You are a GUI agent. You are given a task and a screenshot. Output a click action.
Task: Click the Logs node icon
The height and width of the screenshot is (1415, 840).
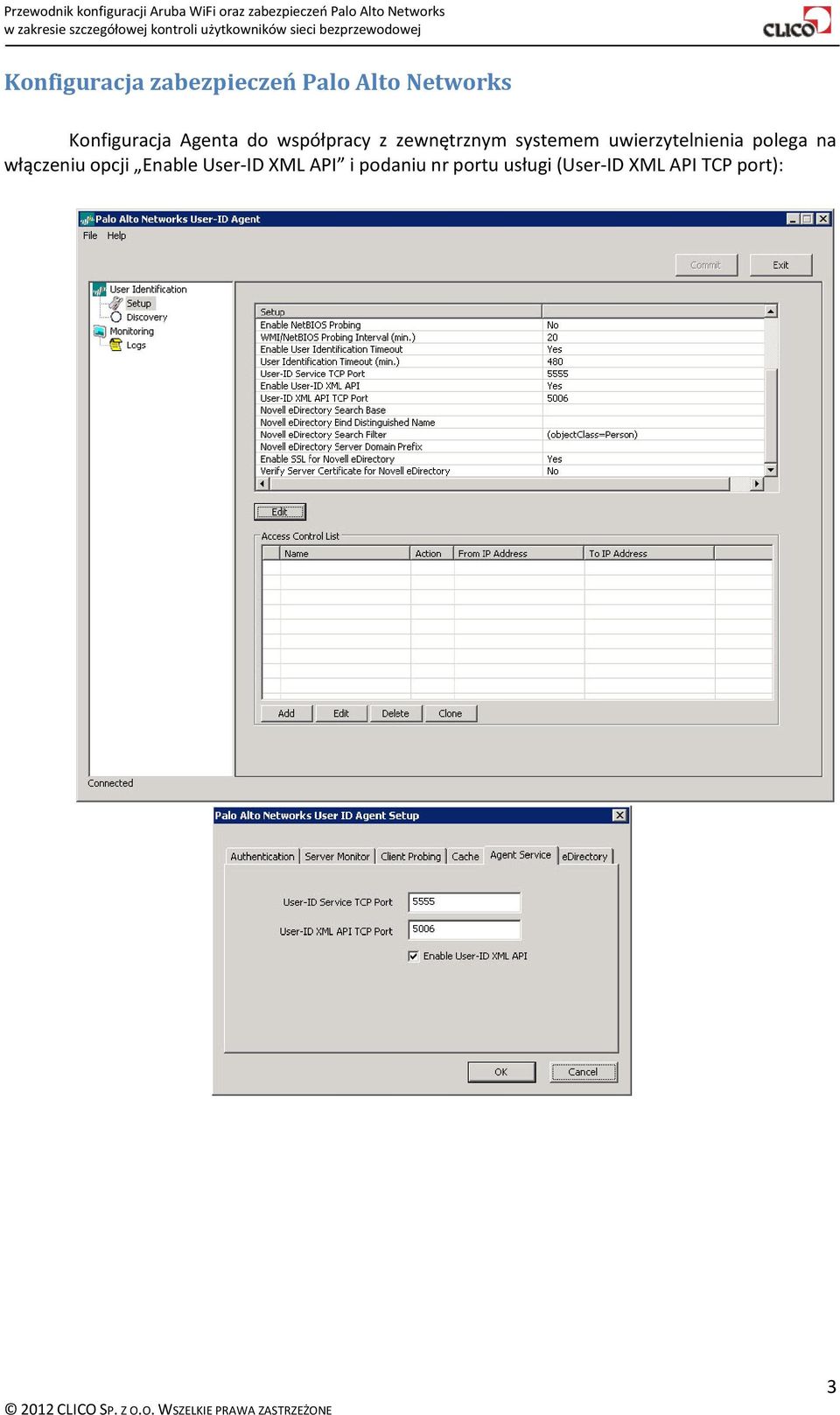[116, 345]
